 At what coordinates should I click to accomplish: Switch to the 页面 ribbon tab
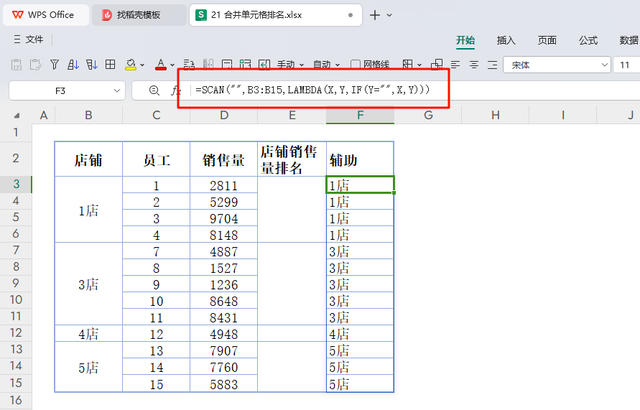pos(547,40)
